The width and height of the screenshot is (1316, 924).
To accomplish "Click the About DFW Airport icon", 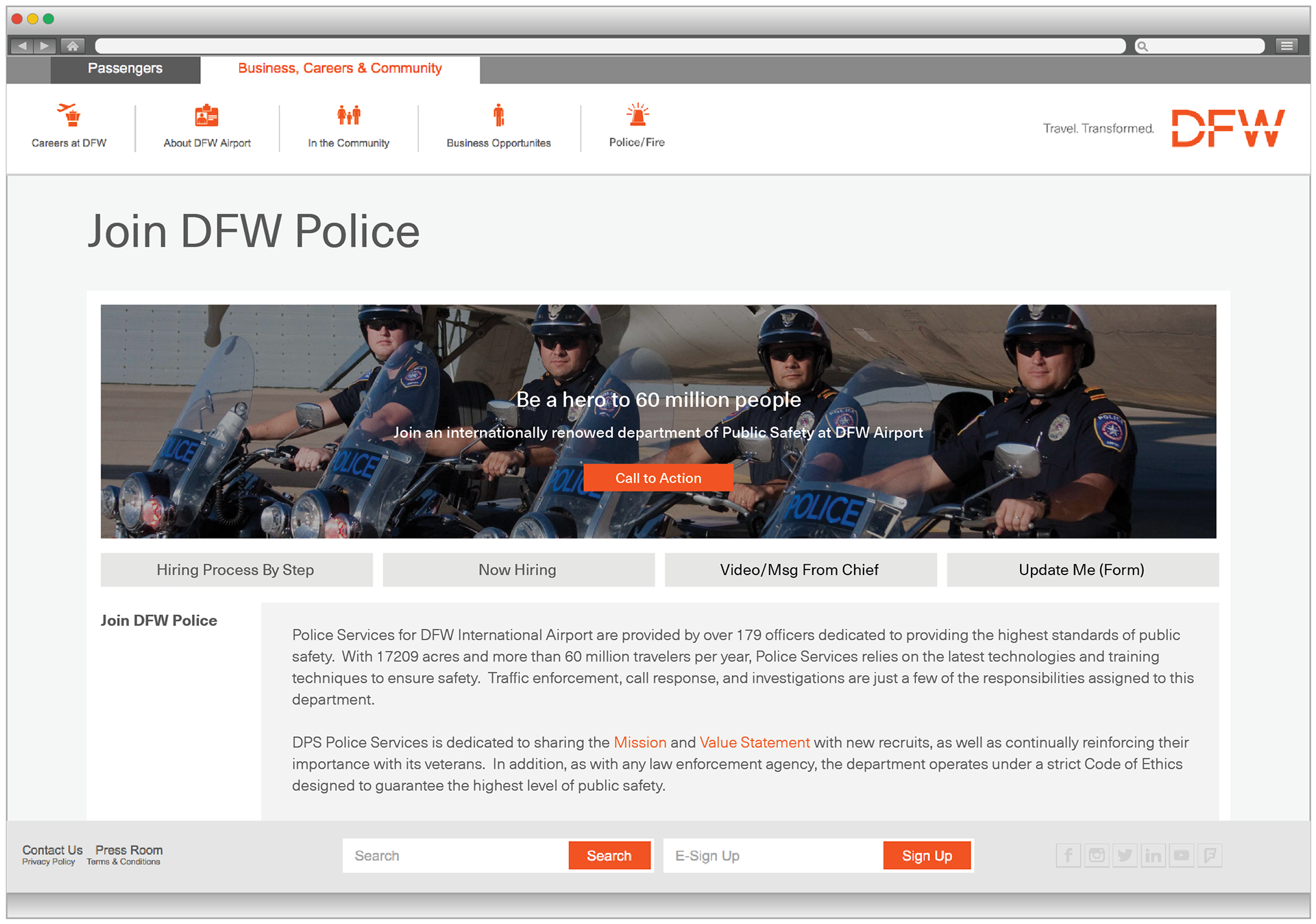I will [206, 115].
